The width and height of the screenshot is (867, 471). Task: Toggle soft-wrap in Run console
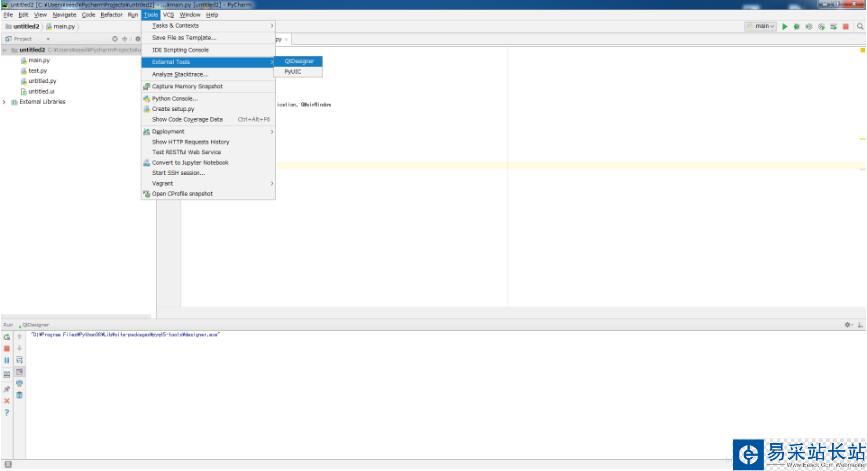(19, 360)
